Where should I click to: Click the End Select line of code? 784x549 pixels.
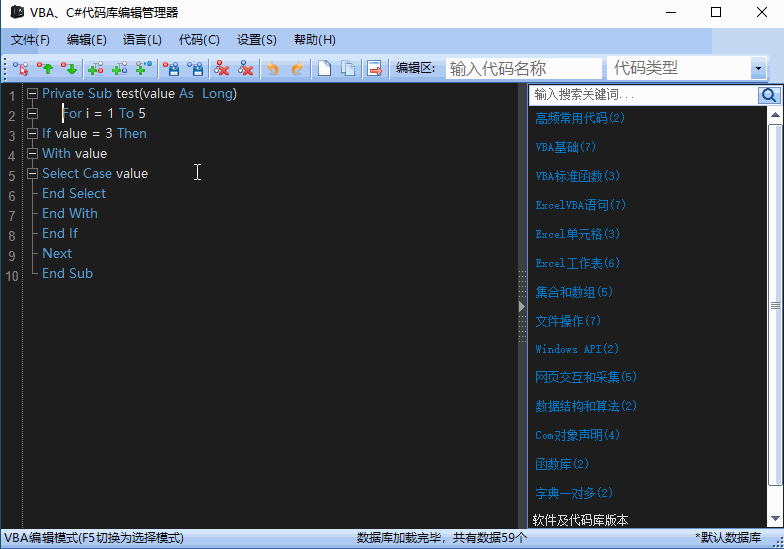[x=74, y=194]
